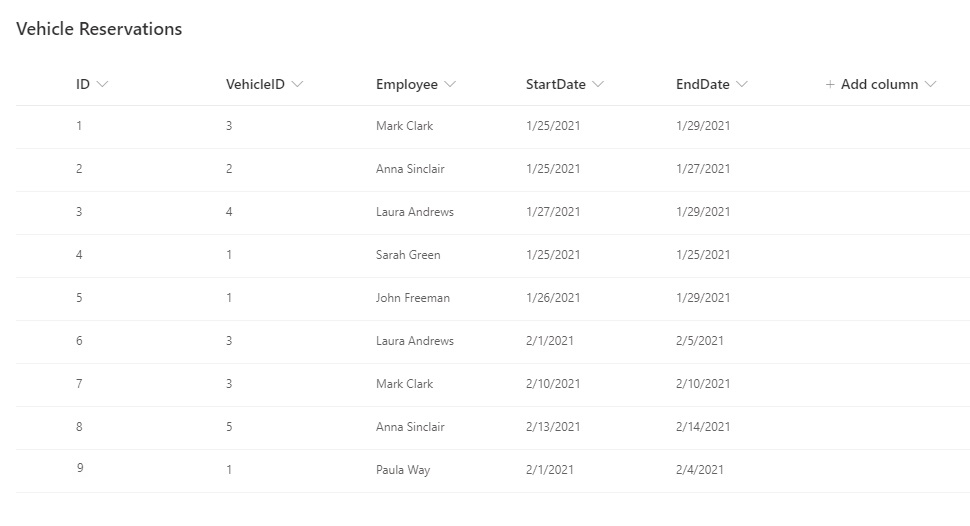Click the EndDate column chevron icon
Viewport: 970px width, 526px height.
click(742, 84)
